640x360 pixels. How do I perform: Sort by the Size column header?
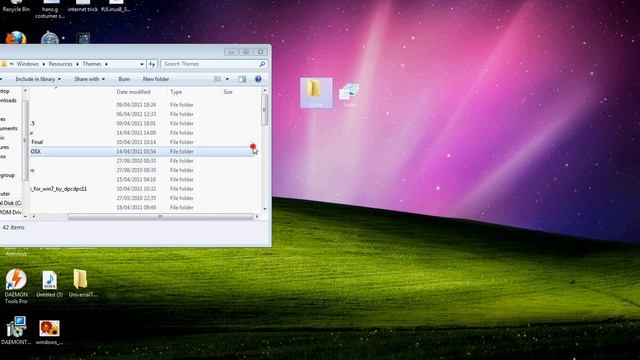click(228, 92)
